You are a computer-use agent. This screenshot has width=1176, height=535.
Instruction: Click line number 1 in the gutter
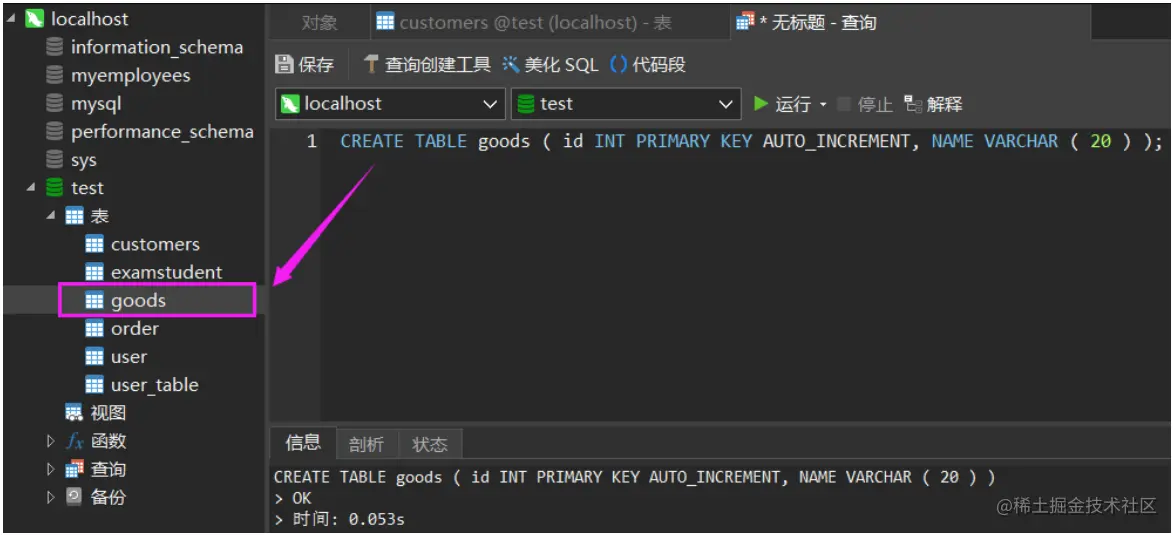(x=311, y=141)
